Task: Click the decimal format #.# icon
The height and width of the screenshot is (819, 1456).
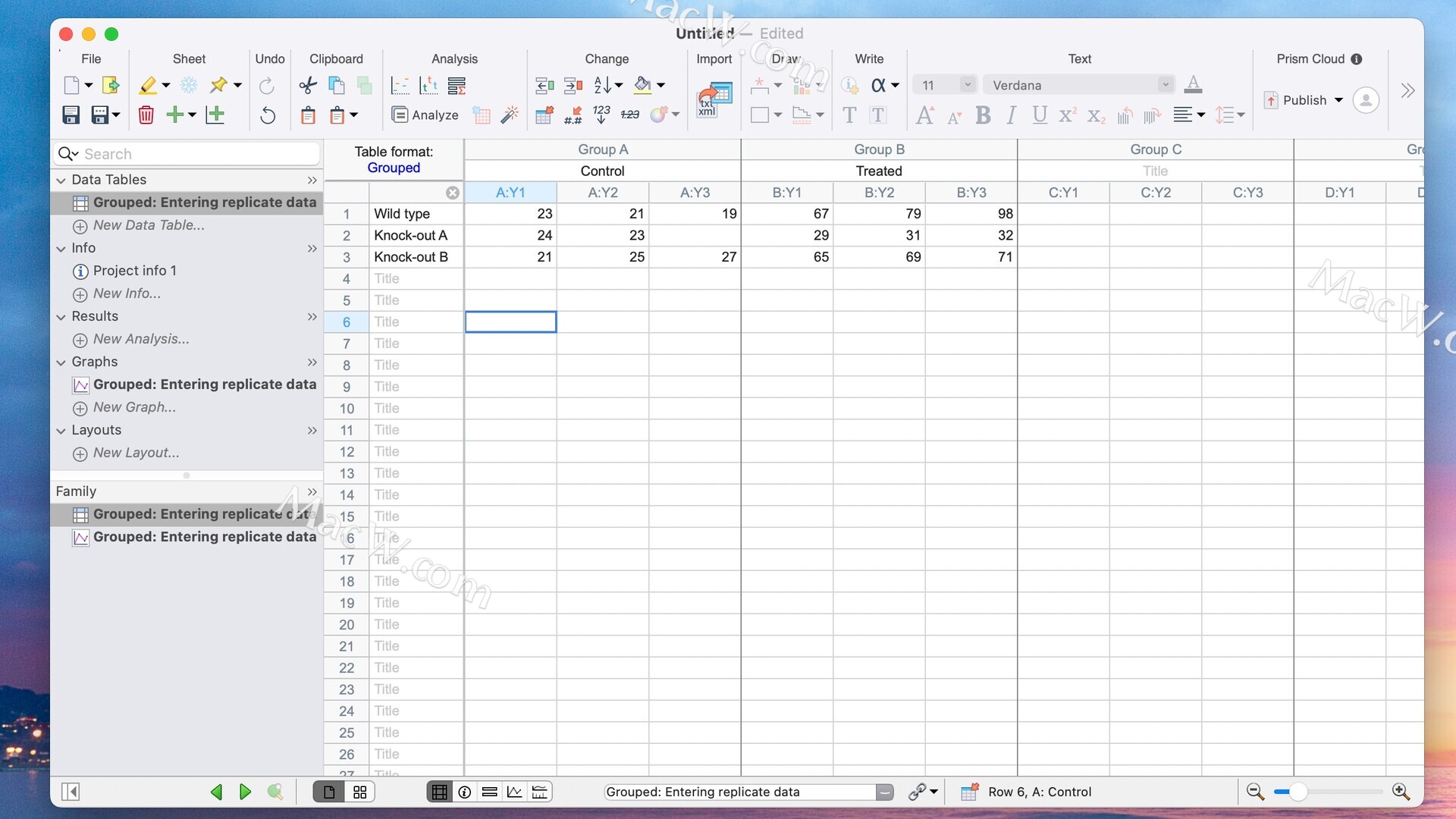Action: [x=573, y=115]
